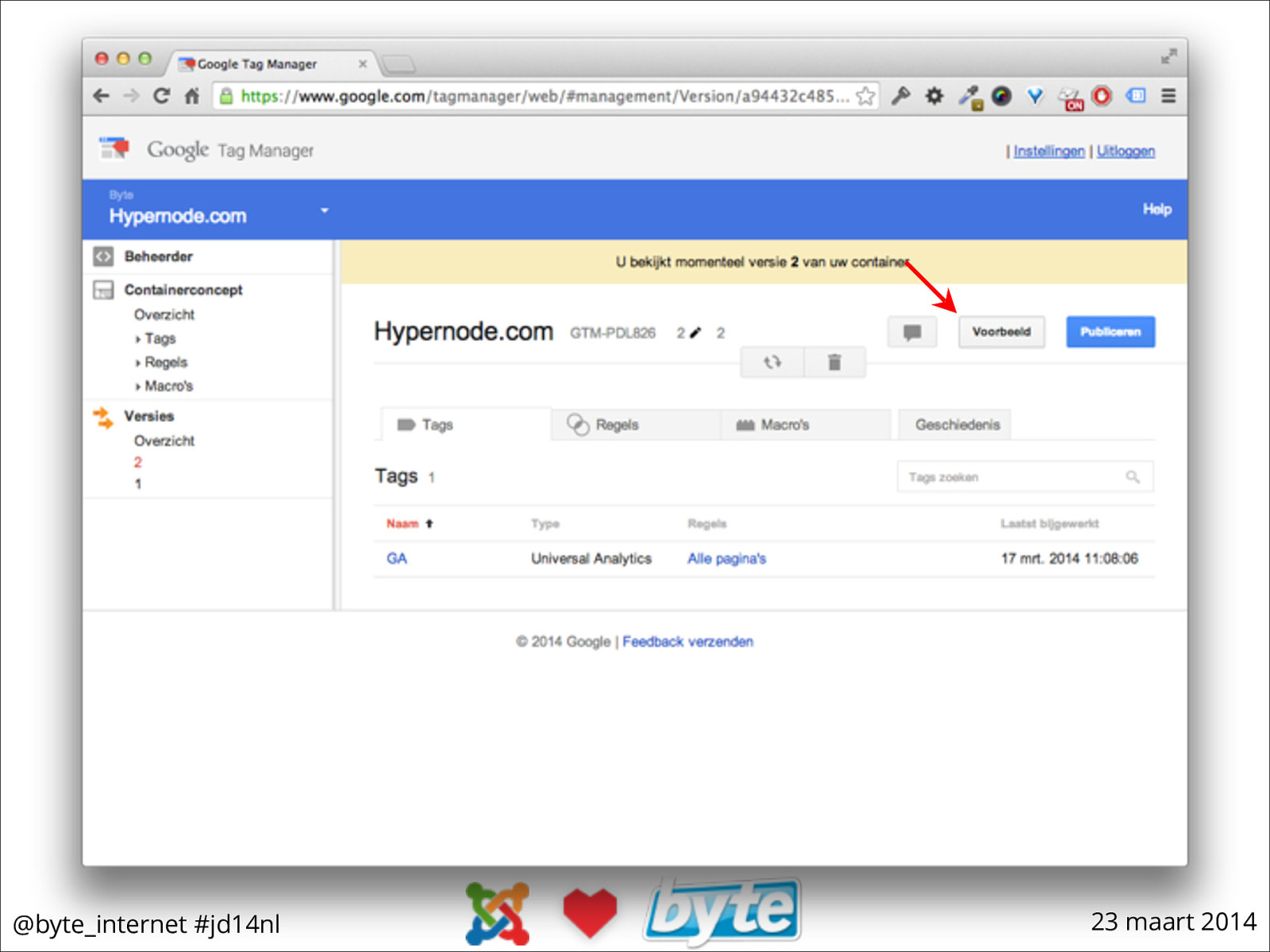The image size is (1270, 952).
Task: Click the blue rectangle extension icon
Action: click(x=1136, y=96)
